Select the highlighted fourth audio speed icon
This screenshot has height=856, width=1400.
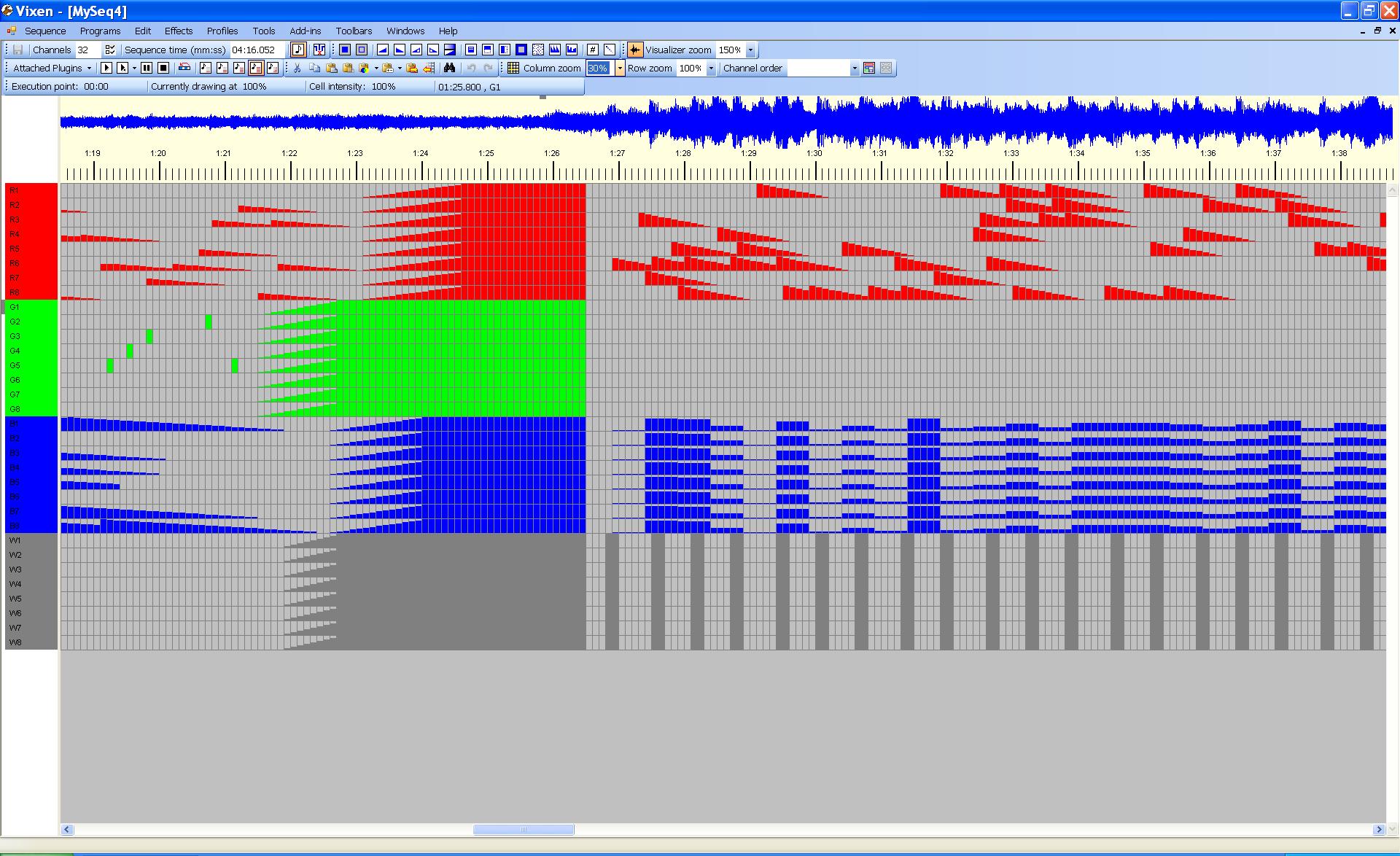click(x=256, y=68)
